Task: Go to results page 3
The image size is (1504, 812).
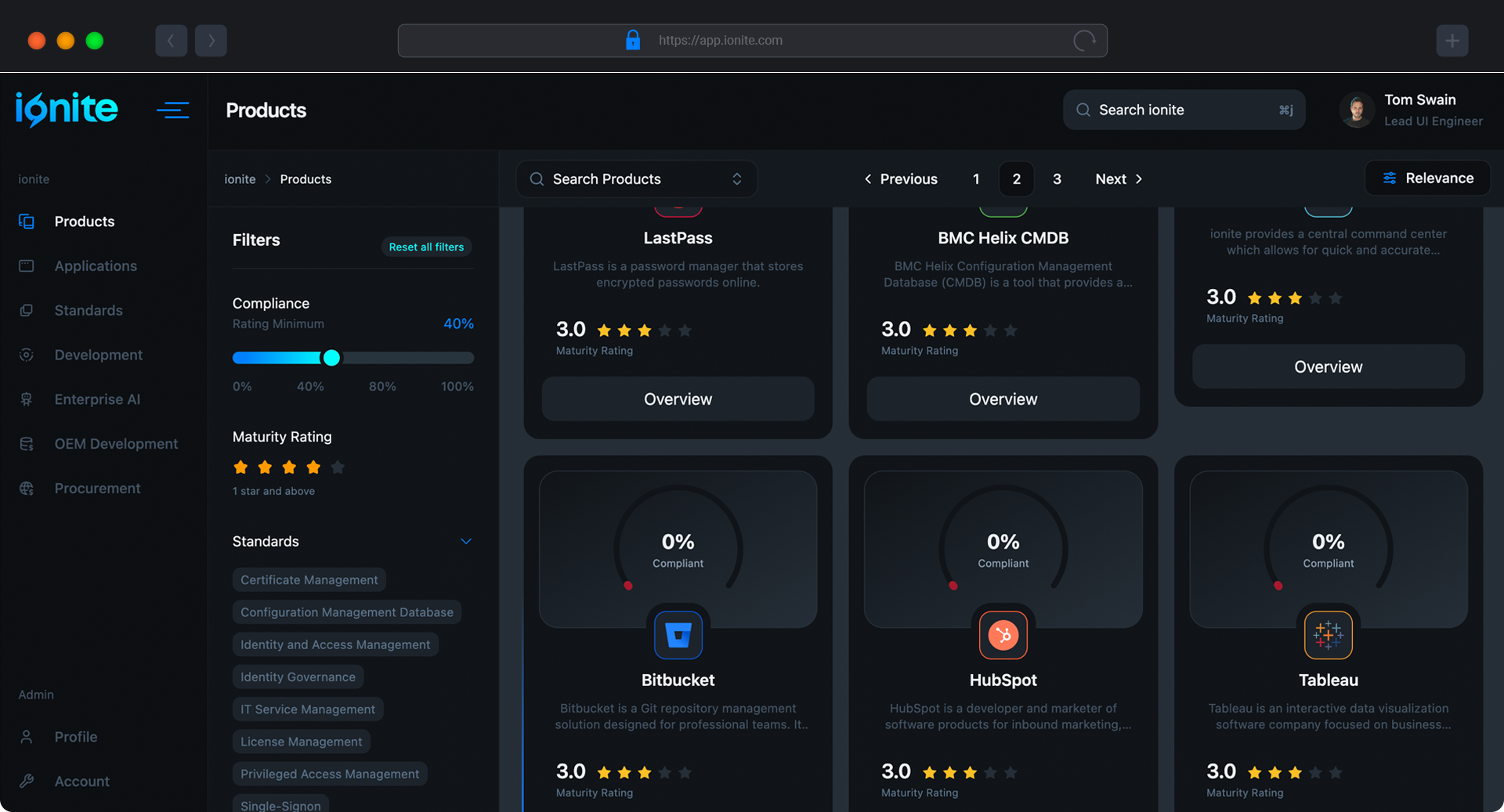Action: tap(1057, 179)
